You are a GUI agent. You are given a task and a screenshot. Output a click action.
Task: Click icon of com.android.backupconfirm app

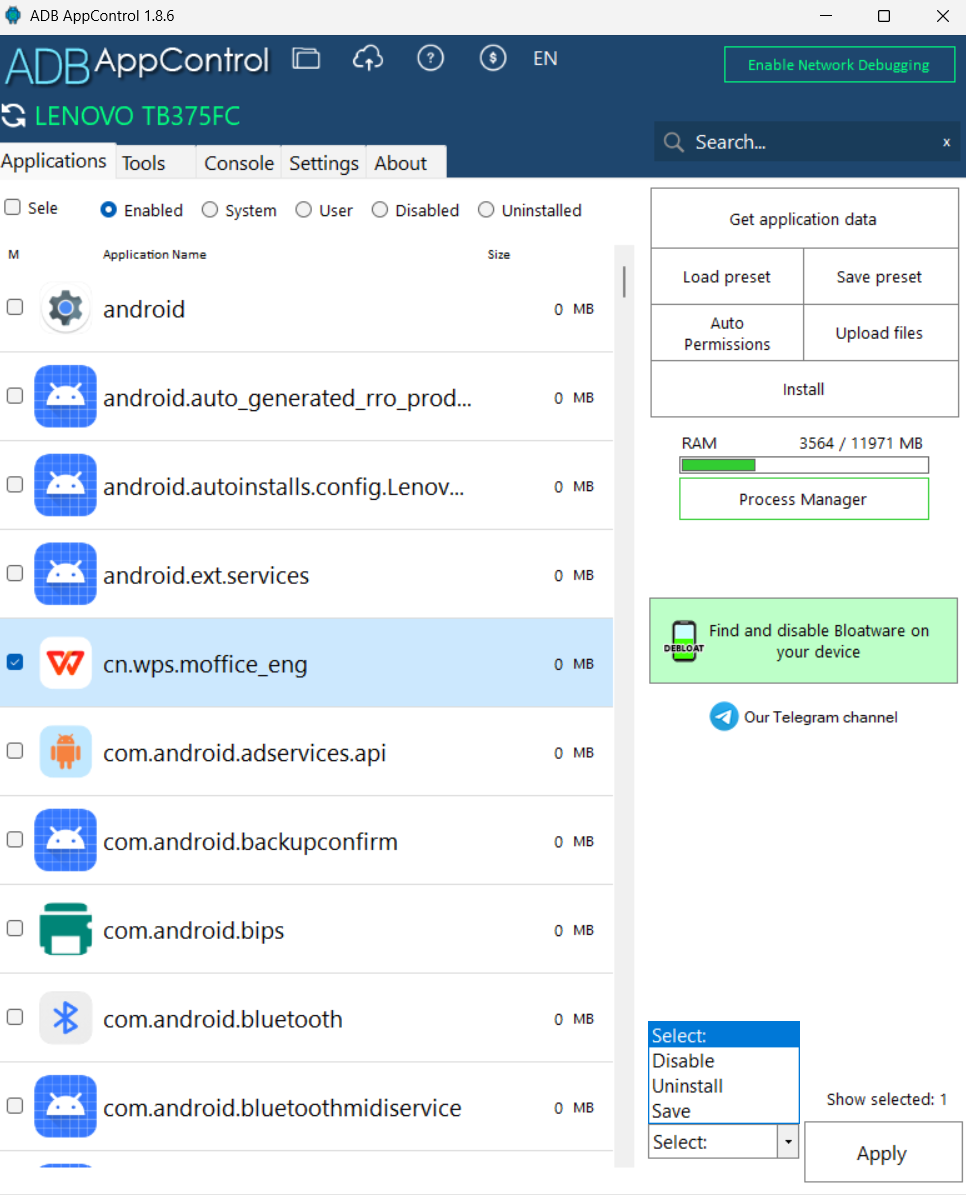point(66,840)
